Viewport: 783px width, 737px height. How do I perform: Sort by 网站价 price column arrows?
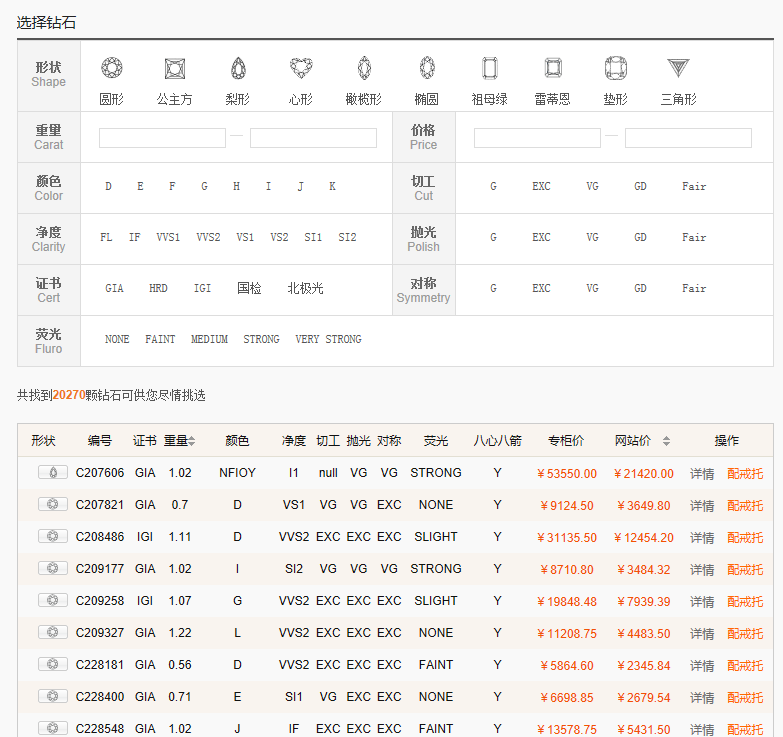click(666, 441)
